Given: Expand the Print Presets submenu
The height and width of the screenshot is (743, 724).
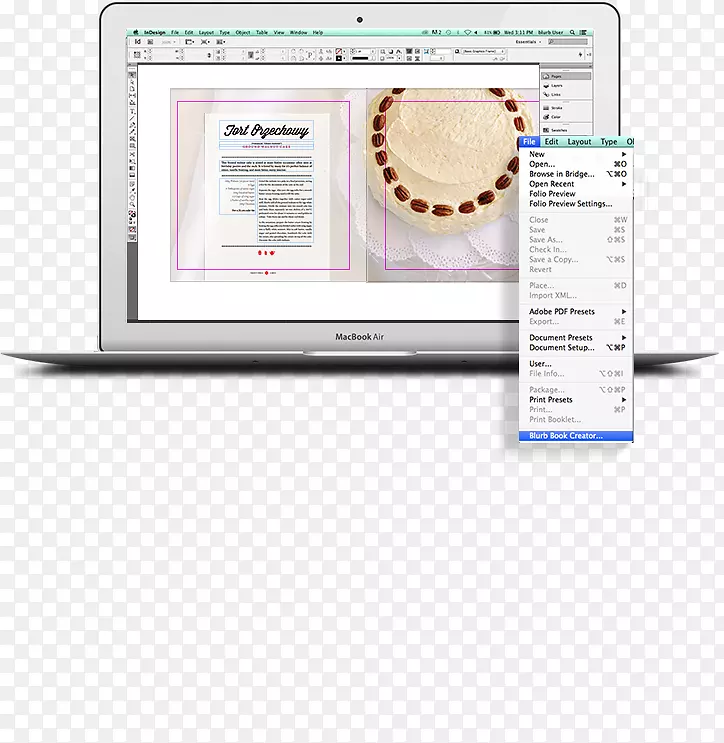Looking at the screenshot, I should (624, 399).
